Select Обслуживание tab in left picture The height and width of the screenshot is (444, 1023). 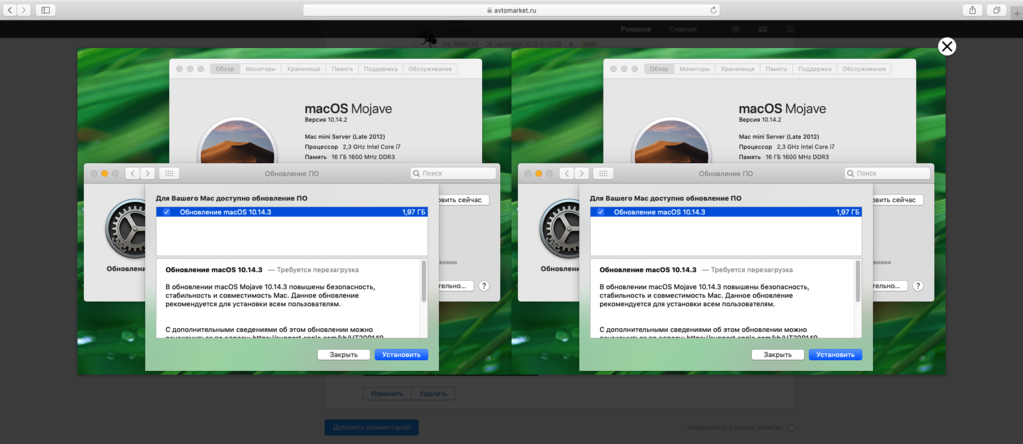(430, 69)
